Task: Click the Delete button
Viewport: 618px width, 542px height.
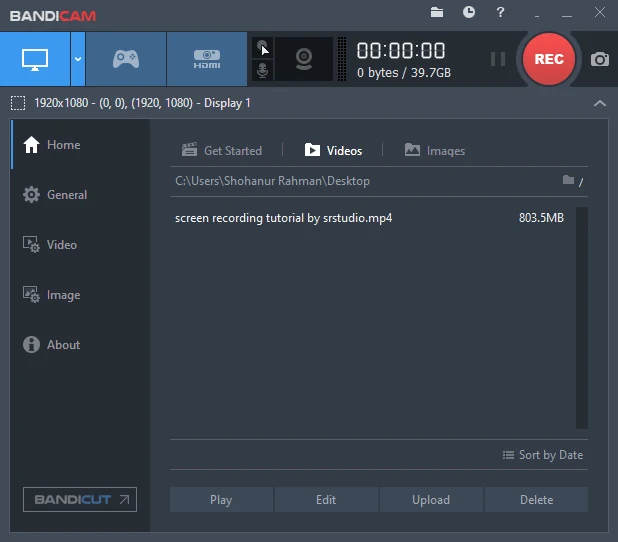Action: coord(536,500)
